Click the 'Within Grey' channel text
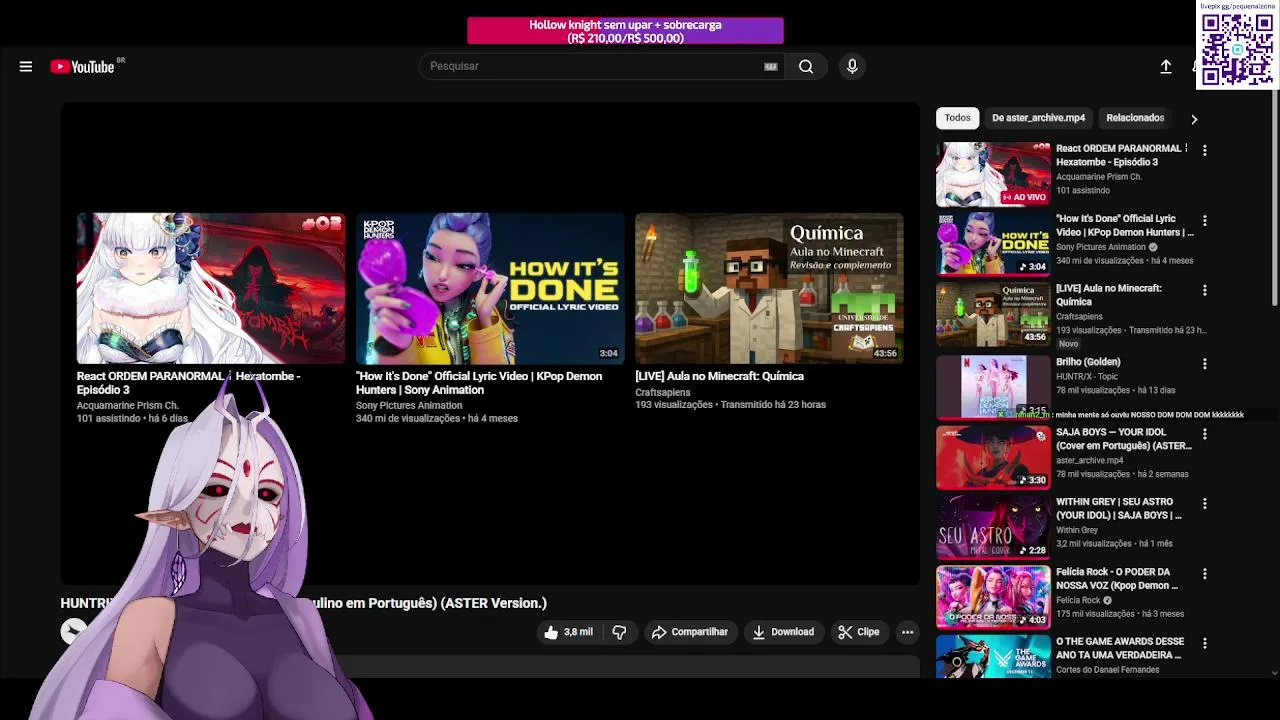Viewport: 1280px width, 720px height. tap(1077, 531)
